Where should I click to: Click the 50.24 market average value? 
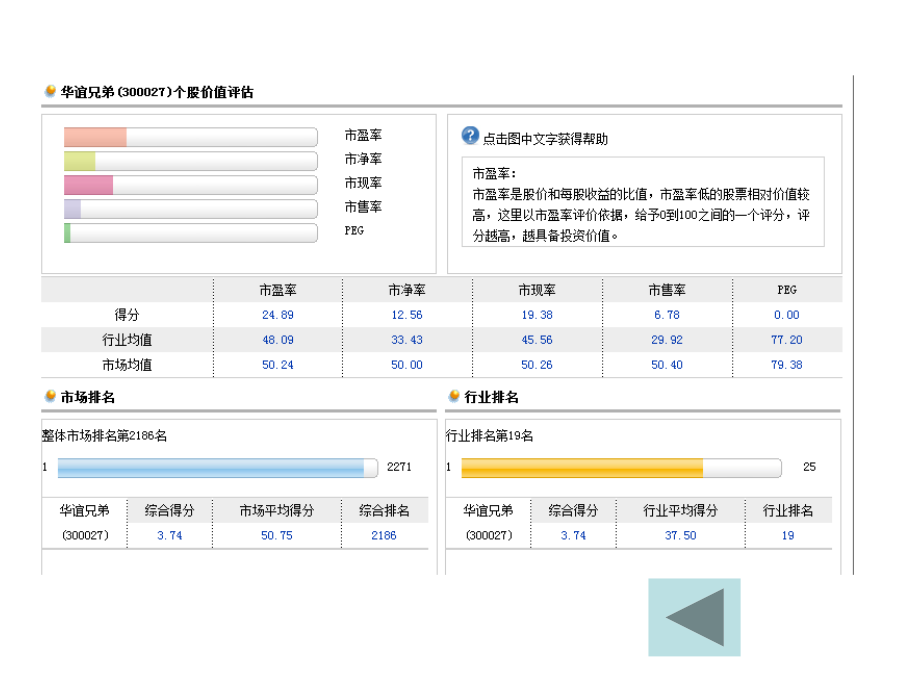click(278, 364)
